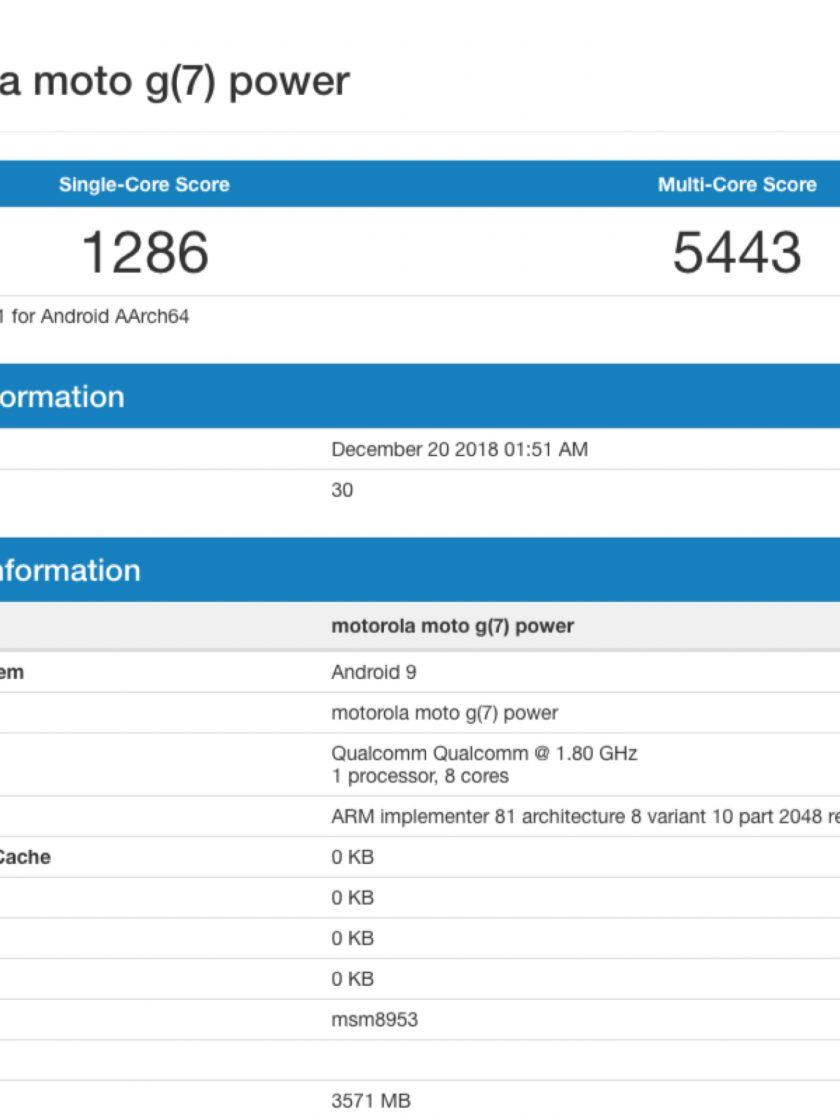Click the December 20 2018 upload date
840x1120 pixels.
(459, 450)
